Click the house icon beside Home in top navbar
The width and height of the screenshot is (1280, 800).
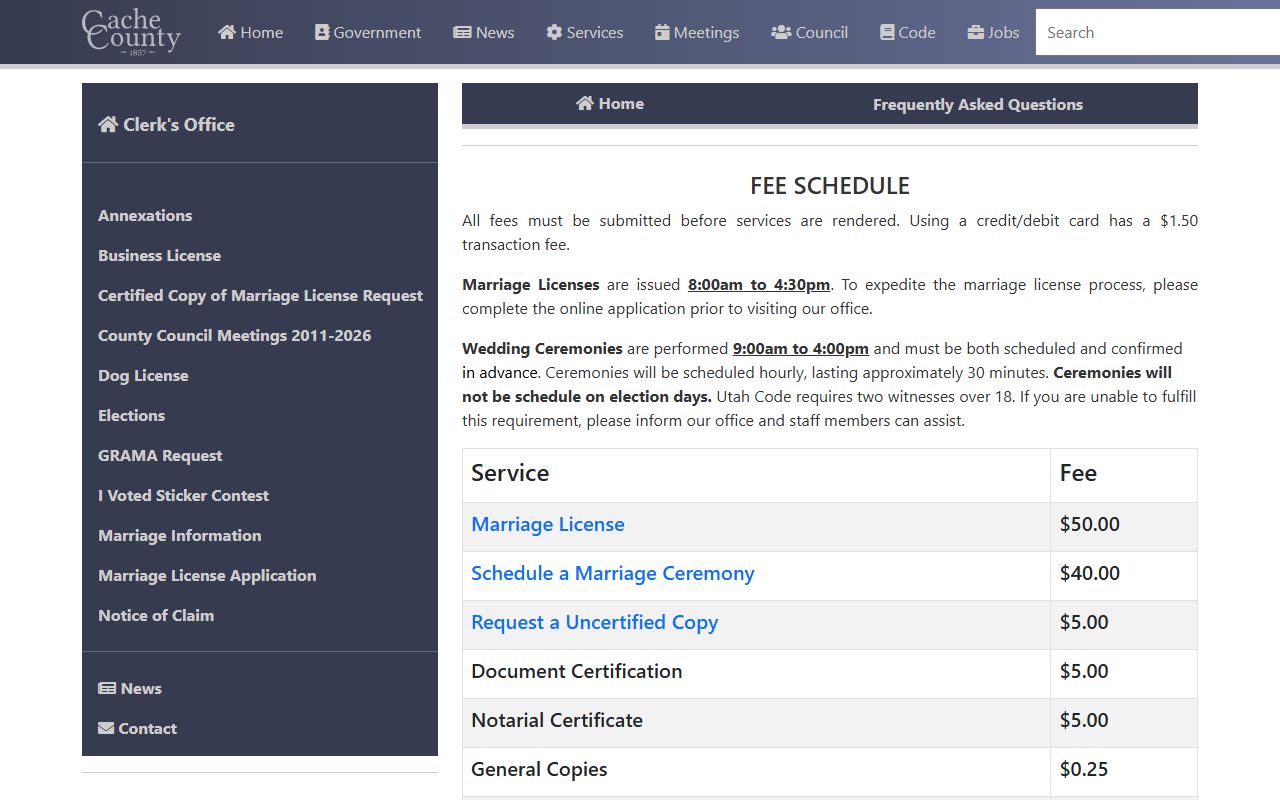point(227,32)
